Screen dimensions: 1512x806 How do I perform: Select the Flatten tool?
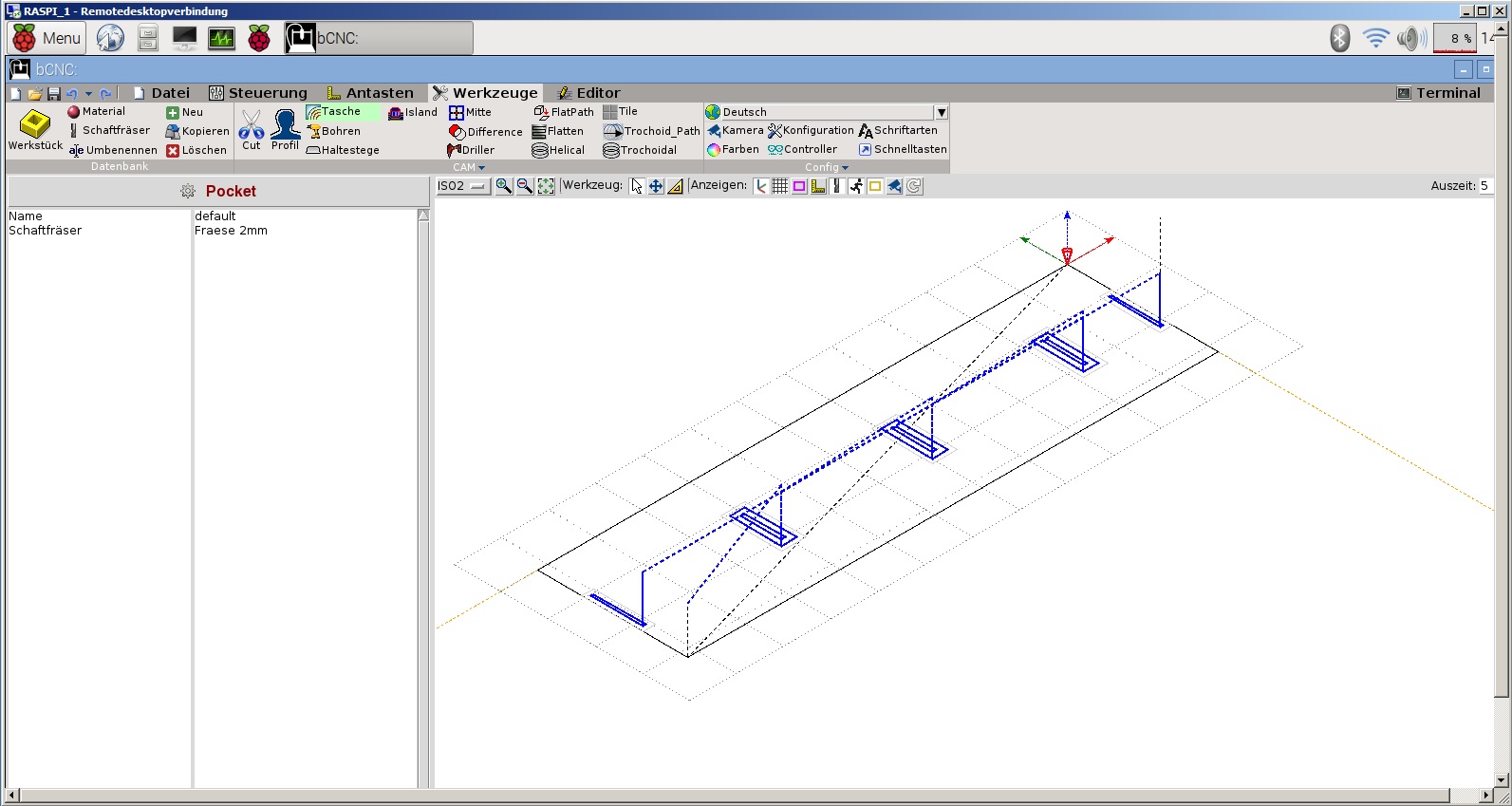[x=558, y=131]
